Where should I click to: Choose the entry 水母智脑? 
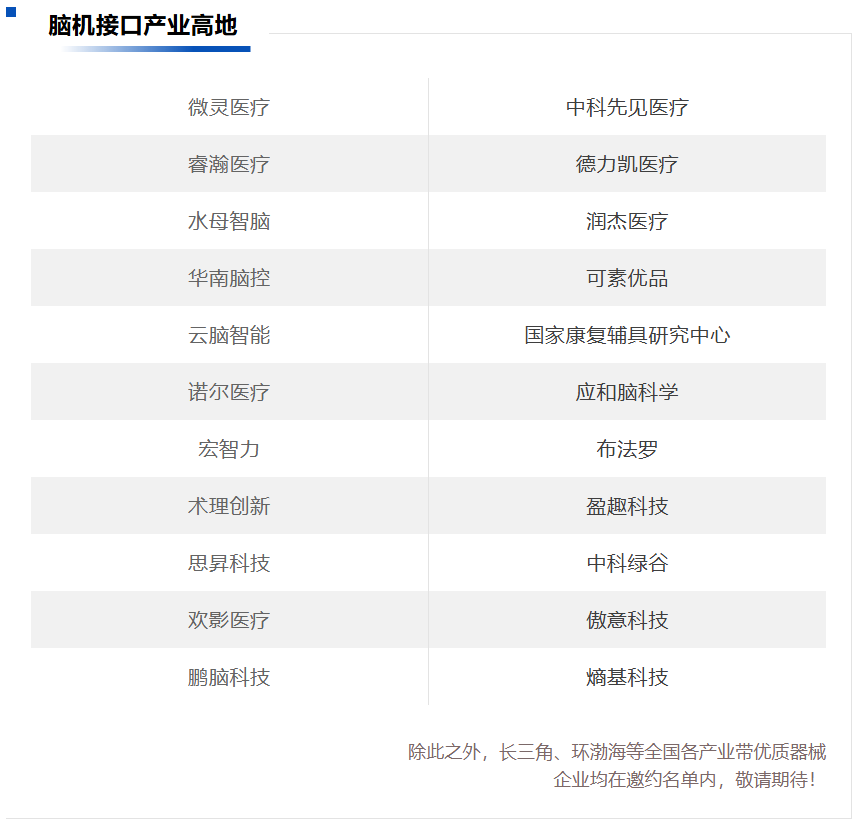[229, 221]
